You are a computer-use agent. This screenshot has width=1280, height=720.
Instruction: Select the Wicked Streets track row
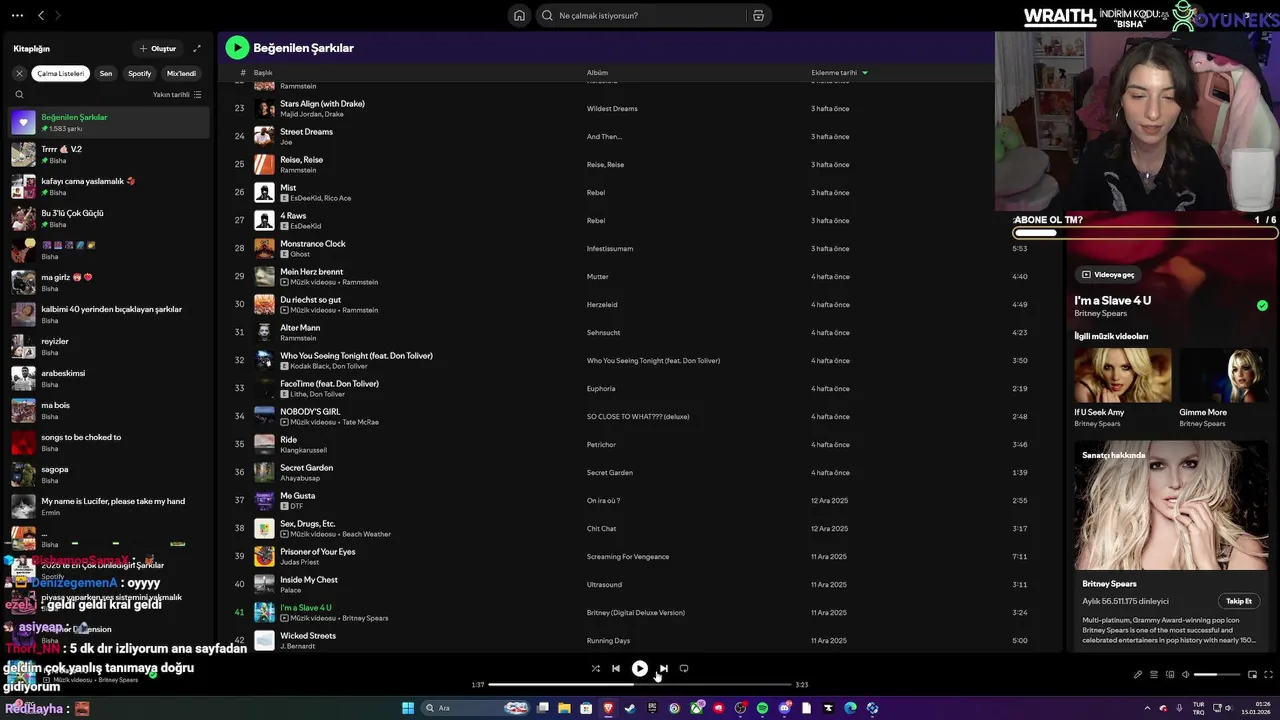click(x=639, y=640)
